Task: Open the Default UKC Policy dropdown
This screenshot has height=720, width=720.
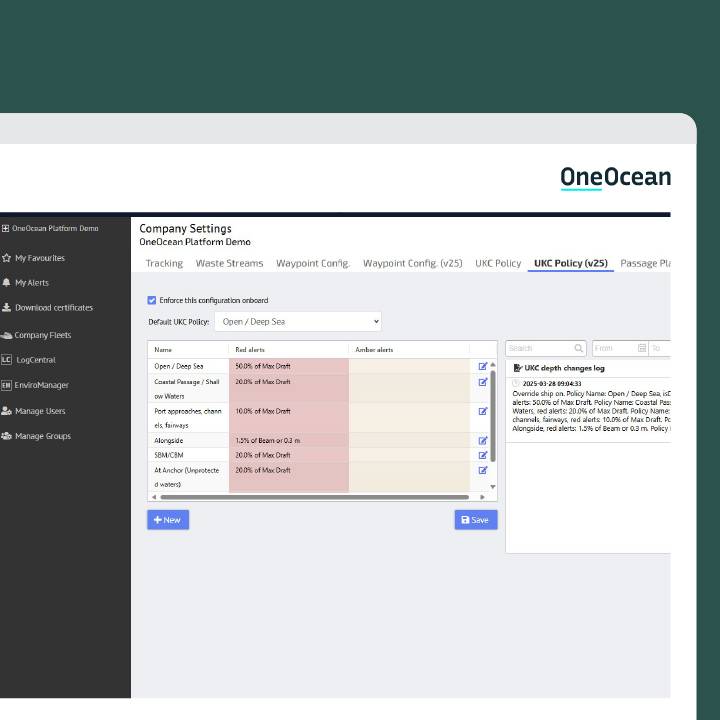Action: pos(298,322)
